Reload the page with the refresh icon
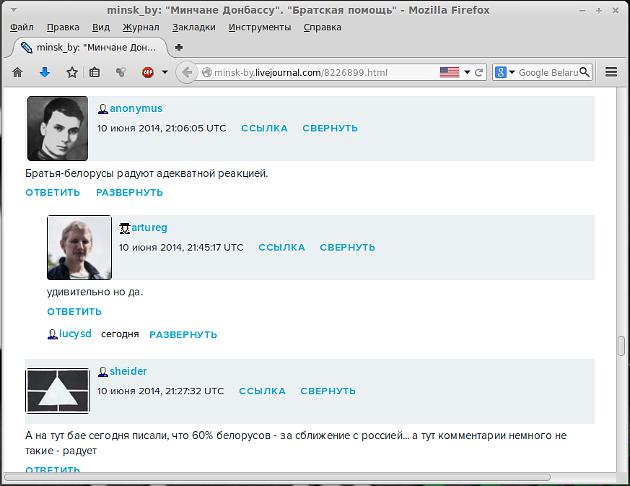This screenshot has height=486, width=630. pyautogui.click(x=479, y=72)
